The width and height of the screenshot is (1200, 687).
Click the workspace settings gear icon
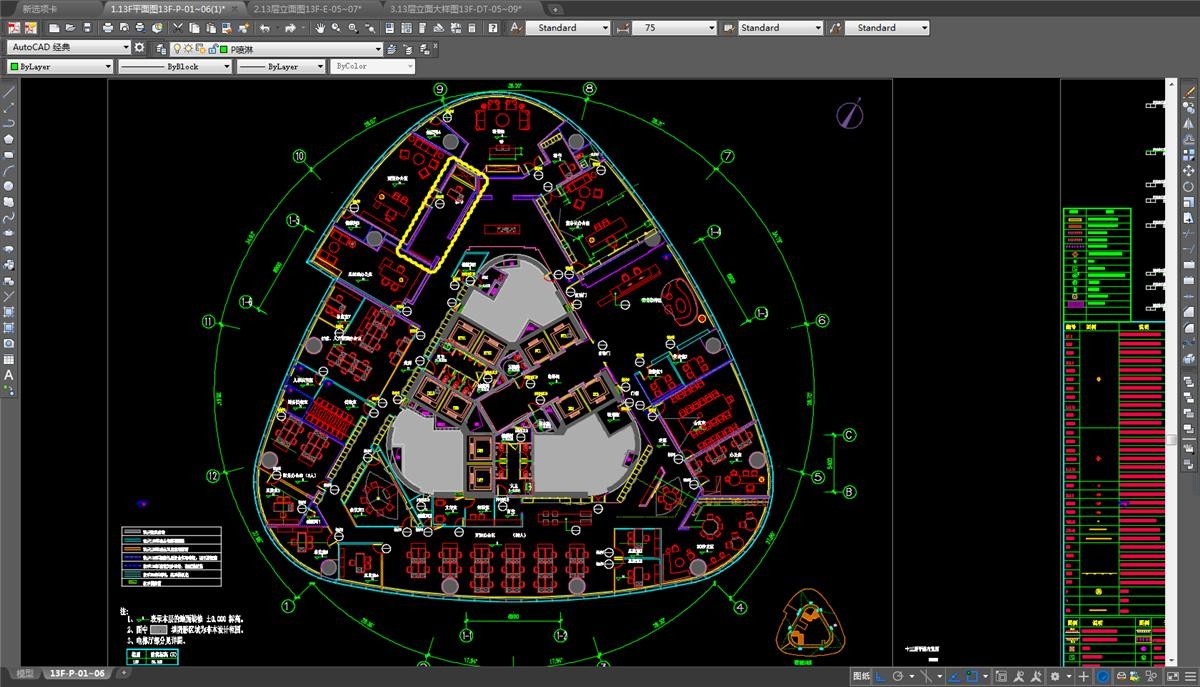pos(140,48)
